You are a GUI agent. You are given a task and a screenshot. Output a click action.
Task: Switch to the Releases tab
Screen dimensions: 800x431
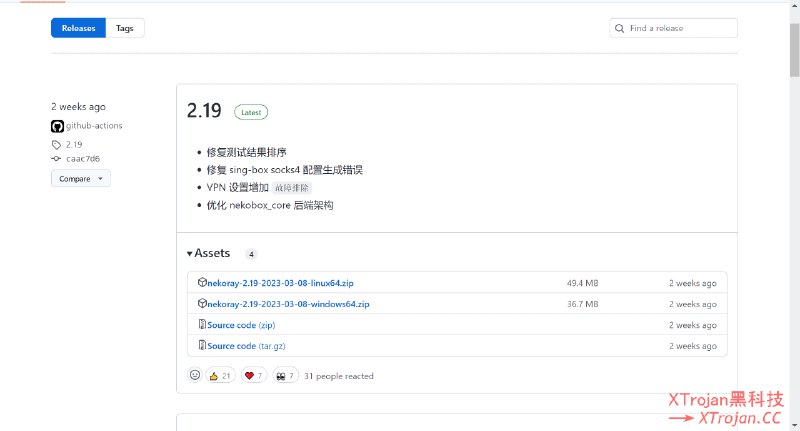point(78,28)
